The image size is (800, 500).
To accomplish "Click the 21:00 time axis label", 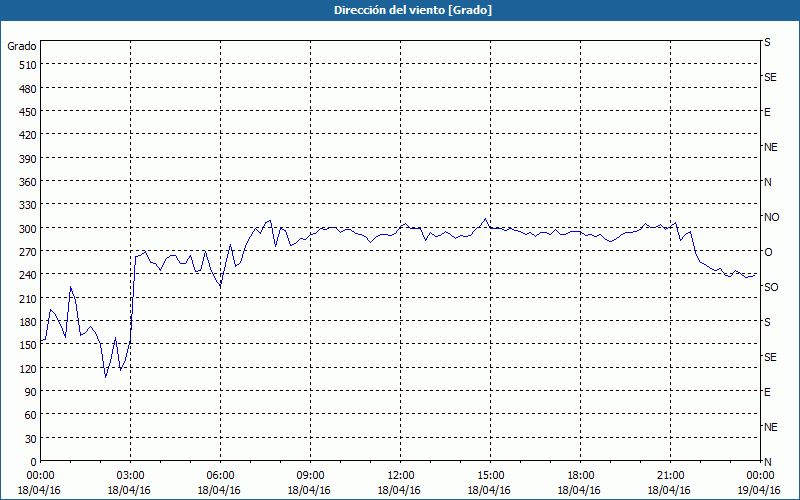I will pyautogui.click(x=670, y=476).
